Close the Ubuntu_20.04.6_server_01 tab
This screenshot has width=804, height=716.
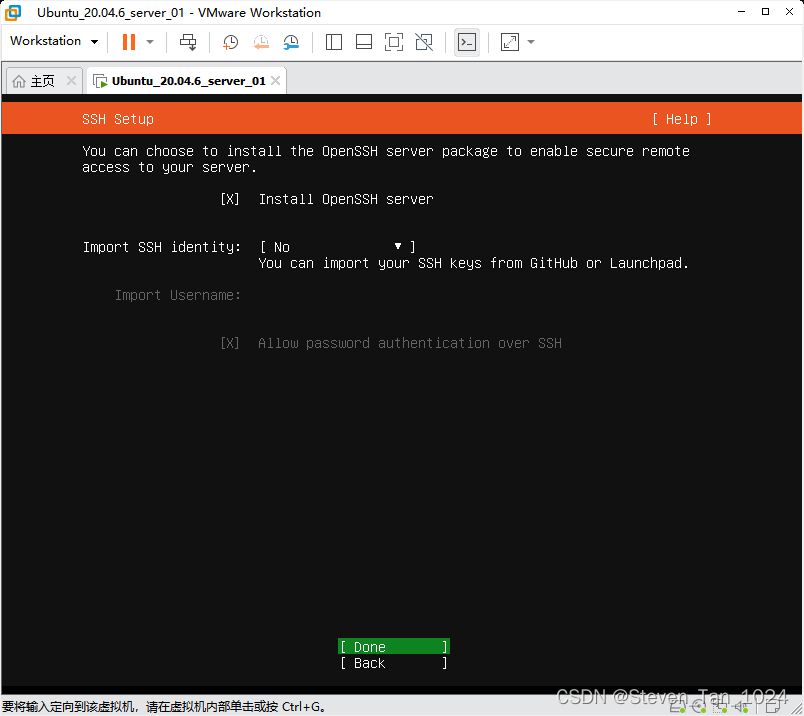[275, 81]
